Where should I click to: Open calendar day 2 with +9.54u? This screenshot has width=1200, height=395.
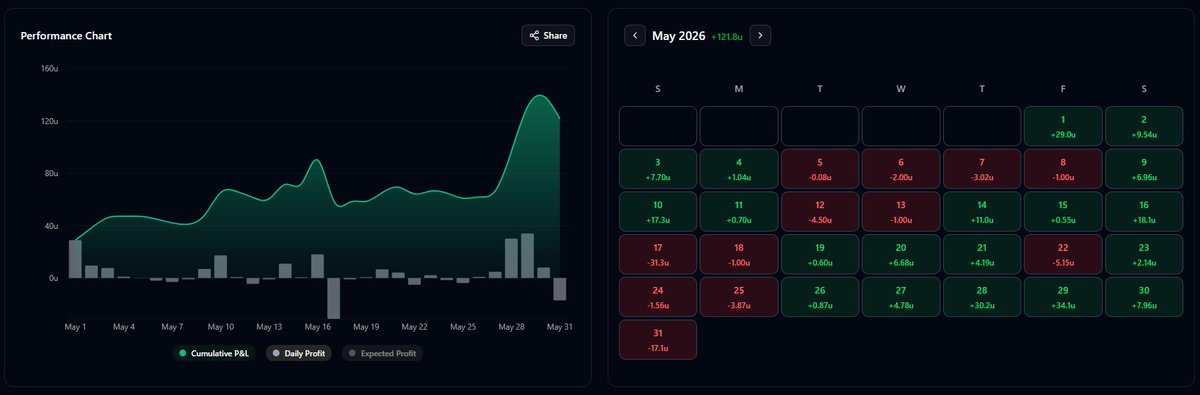click(x=1144, y=126)
